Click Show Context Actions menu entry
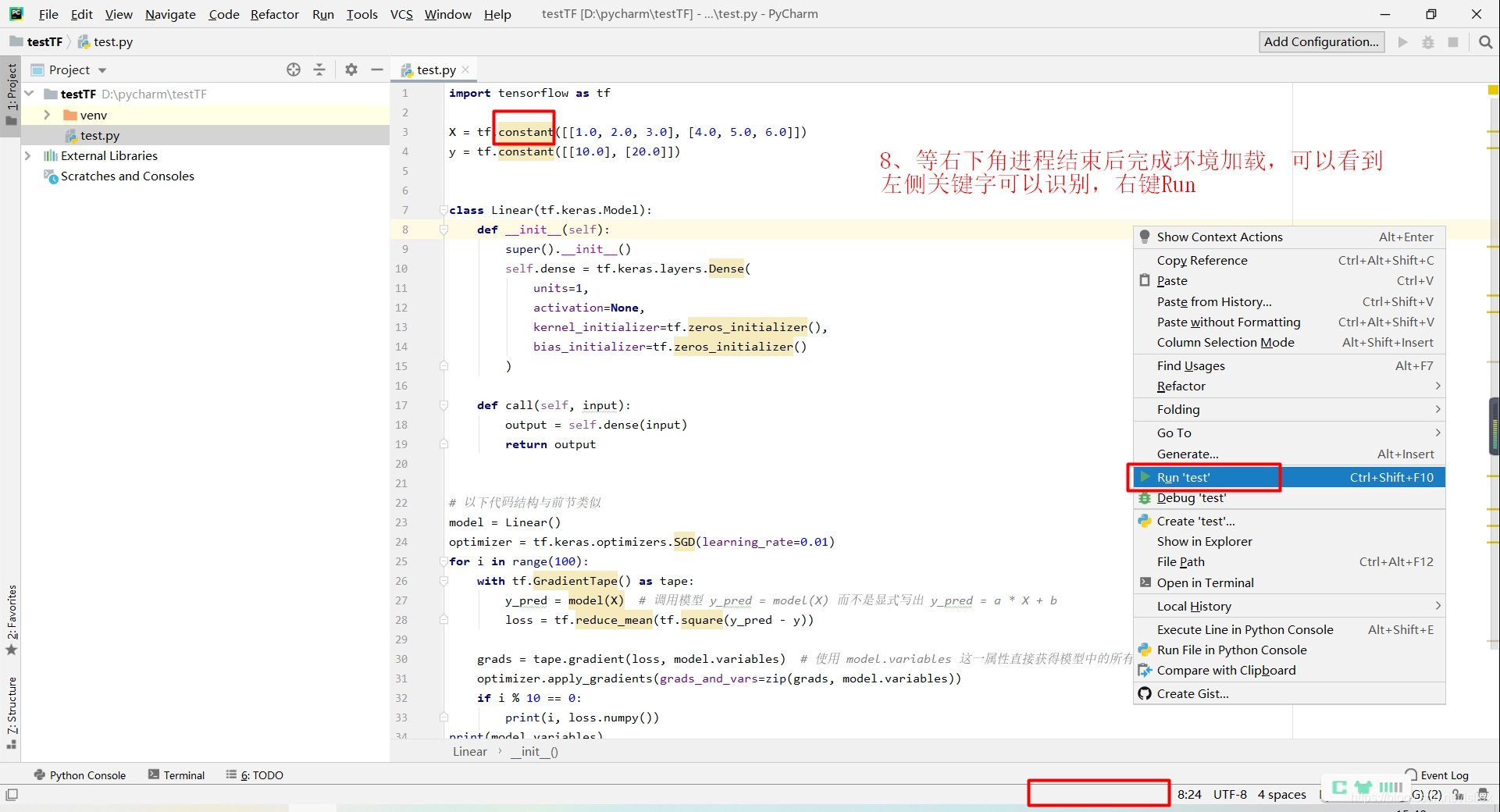 tap(1289, 237)
